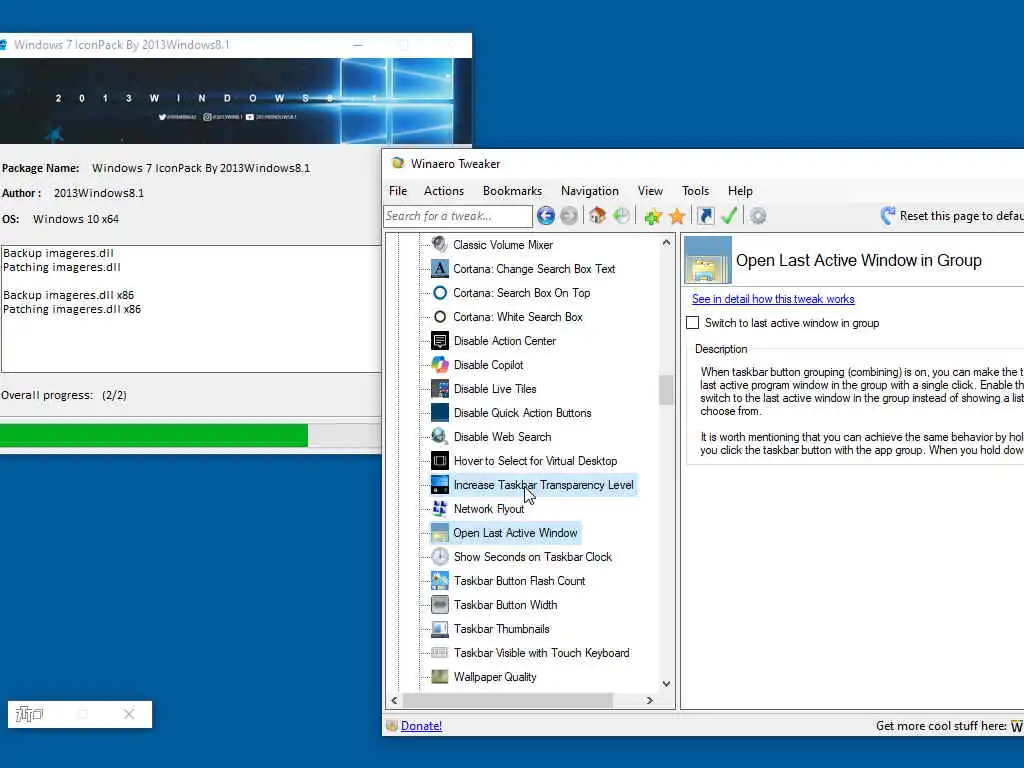
Task: Click the add bookmark star-plus icon
Action: 652,216
